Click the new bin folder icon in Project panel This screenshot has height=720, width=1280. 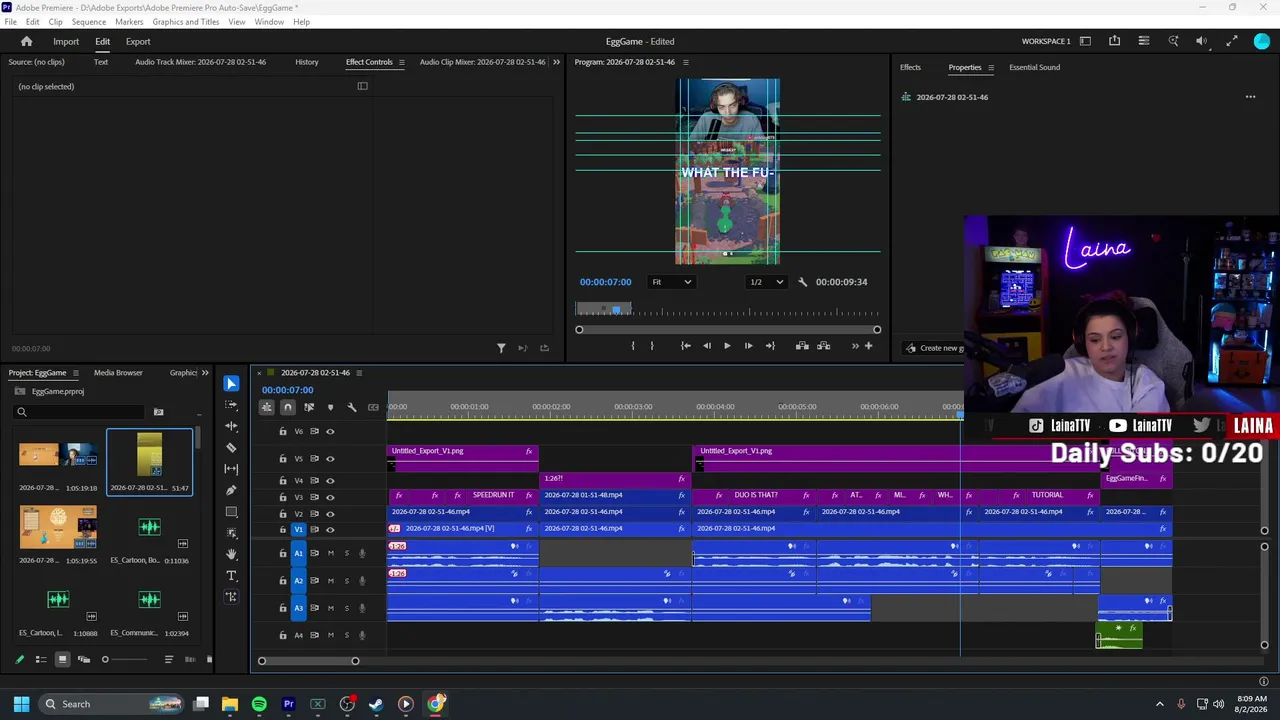(x=158, y=412)
